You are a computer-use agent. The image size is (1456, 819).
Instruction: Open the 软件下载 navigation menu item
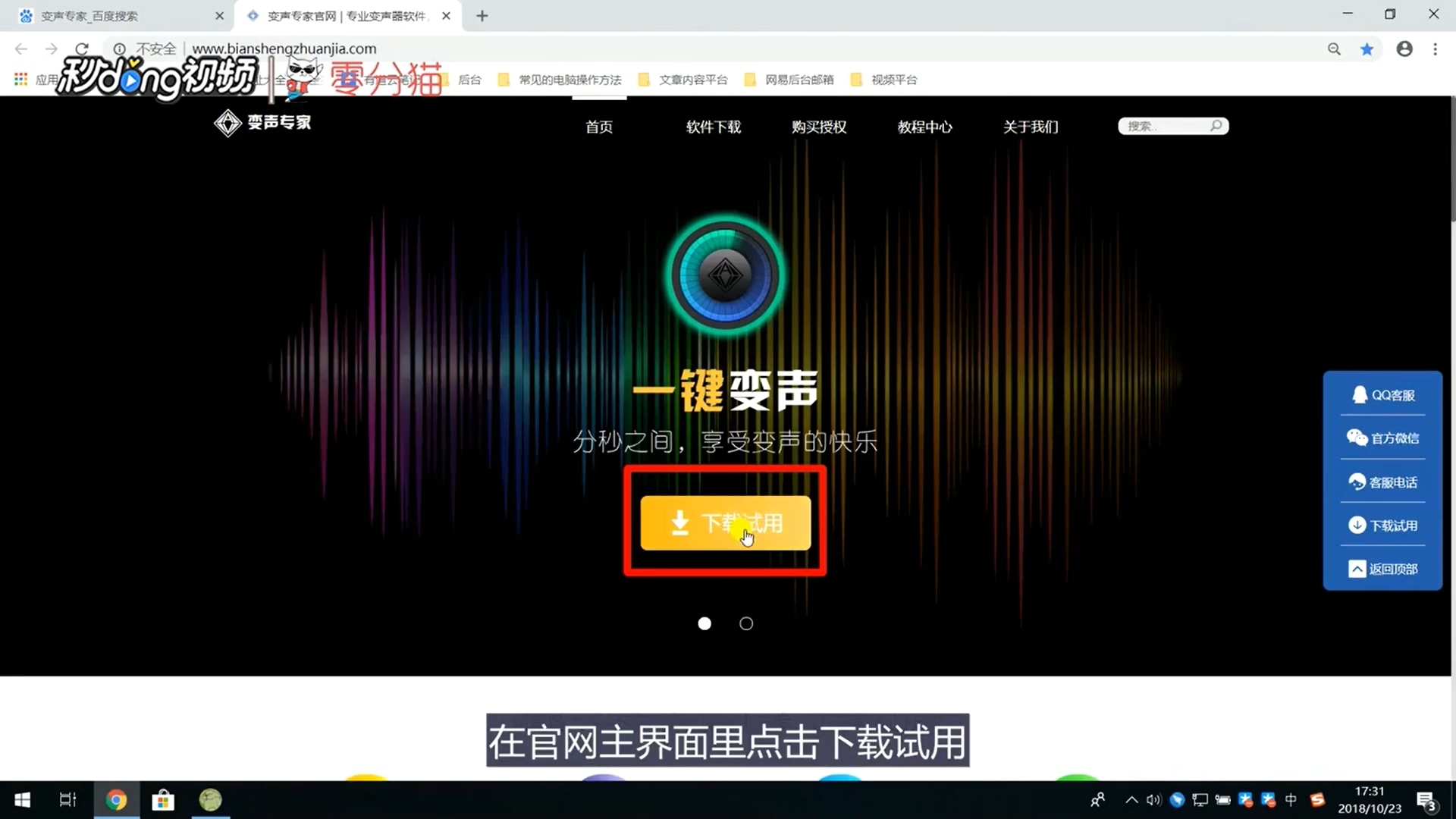(713, 127)
